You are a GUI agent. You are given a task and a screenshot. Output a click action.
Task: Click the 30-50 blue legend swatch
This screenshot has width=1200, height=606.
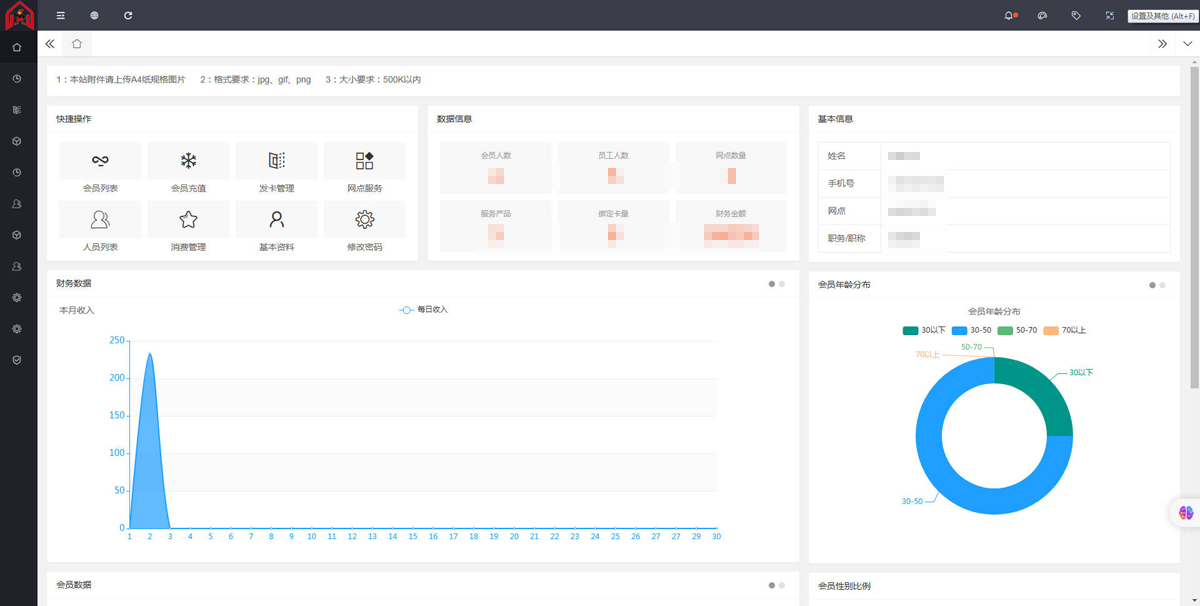959,330
